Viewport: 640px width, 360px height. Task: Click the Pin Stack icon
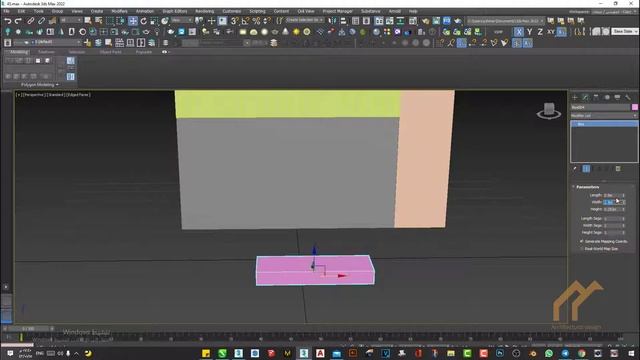tap(575, 169)
